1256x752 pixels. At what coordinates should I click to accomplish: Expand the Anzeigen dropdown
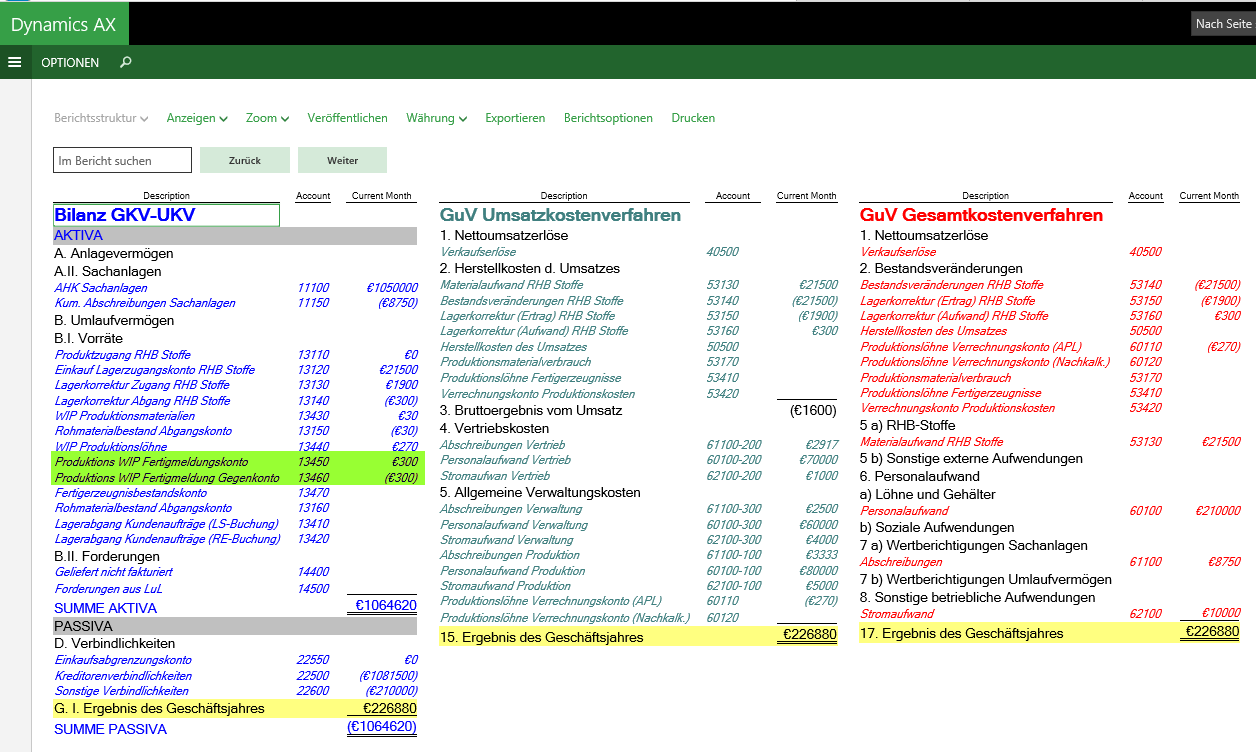(197, 118)
